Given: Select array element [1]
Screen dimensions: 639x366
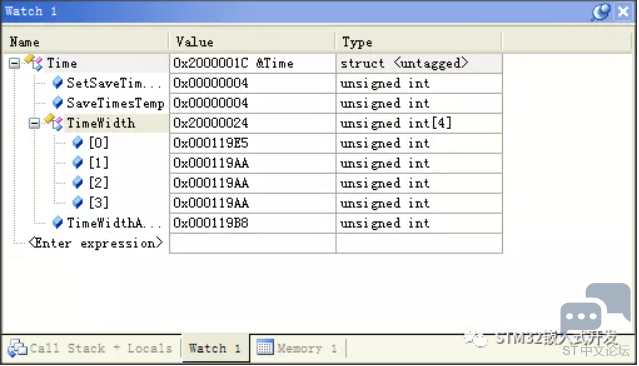Looking at the screenshot, I should [x=99, y=163].
